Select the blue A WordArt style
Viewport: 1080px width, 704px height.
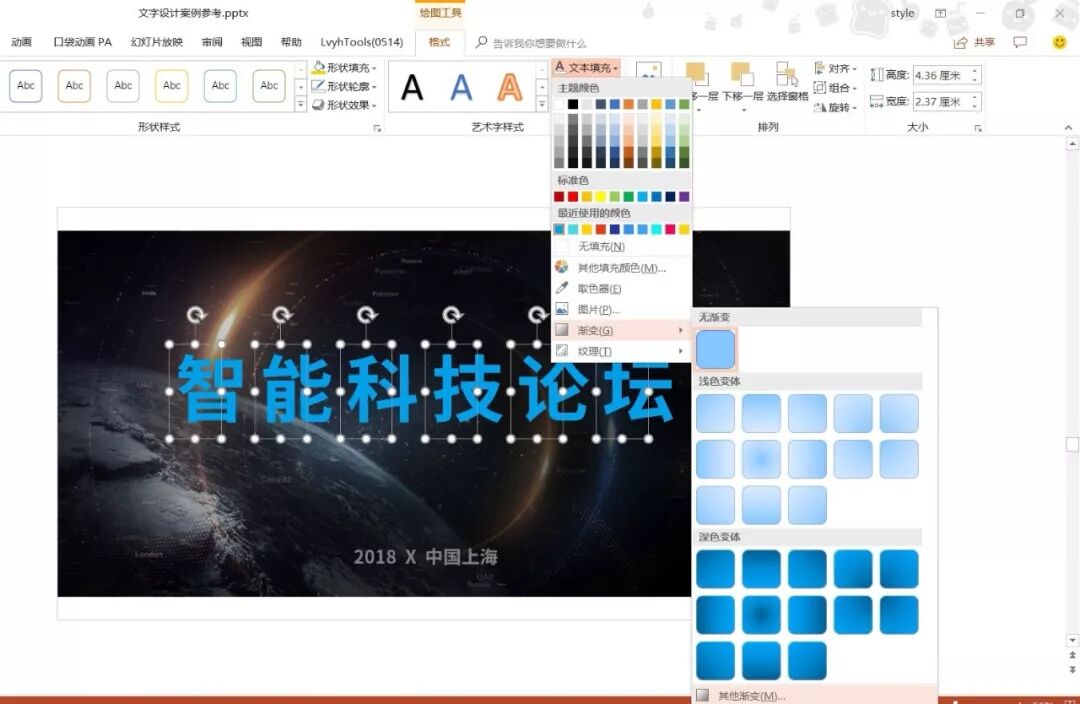(x=461, y=87)
